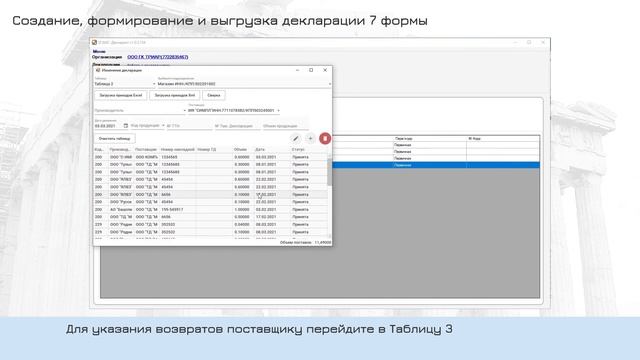Viewport: 640px width, 360px height.
Task: Open the 'Код продукции' dropdown
Action: pos(147,126)
